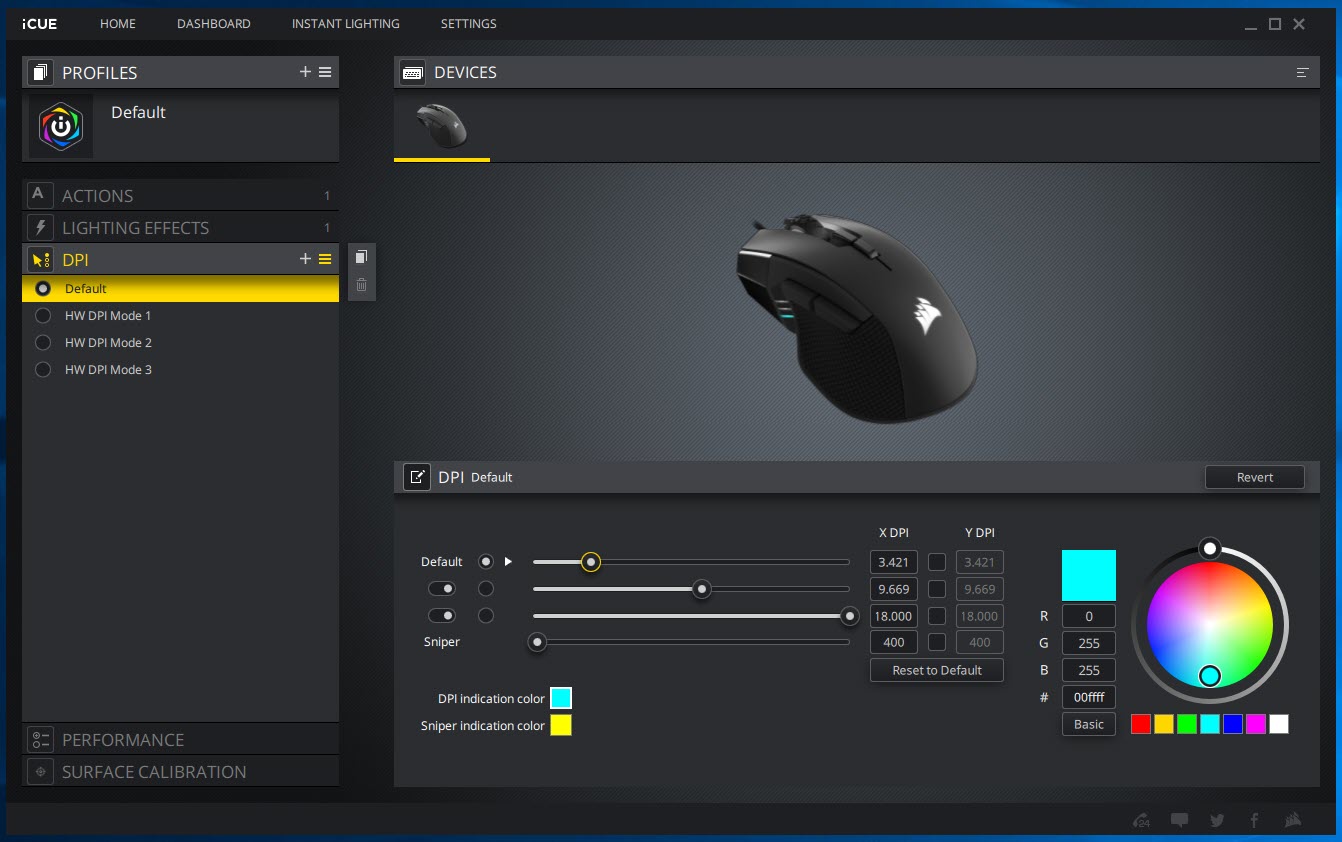Open the DPI section hamburger menu
Image resolution: width=1342 pixels, height=842 pixels.
(x=325, y=259)
